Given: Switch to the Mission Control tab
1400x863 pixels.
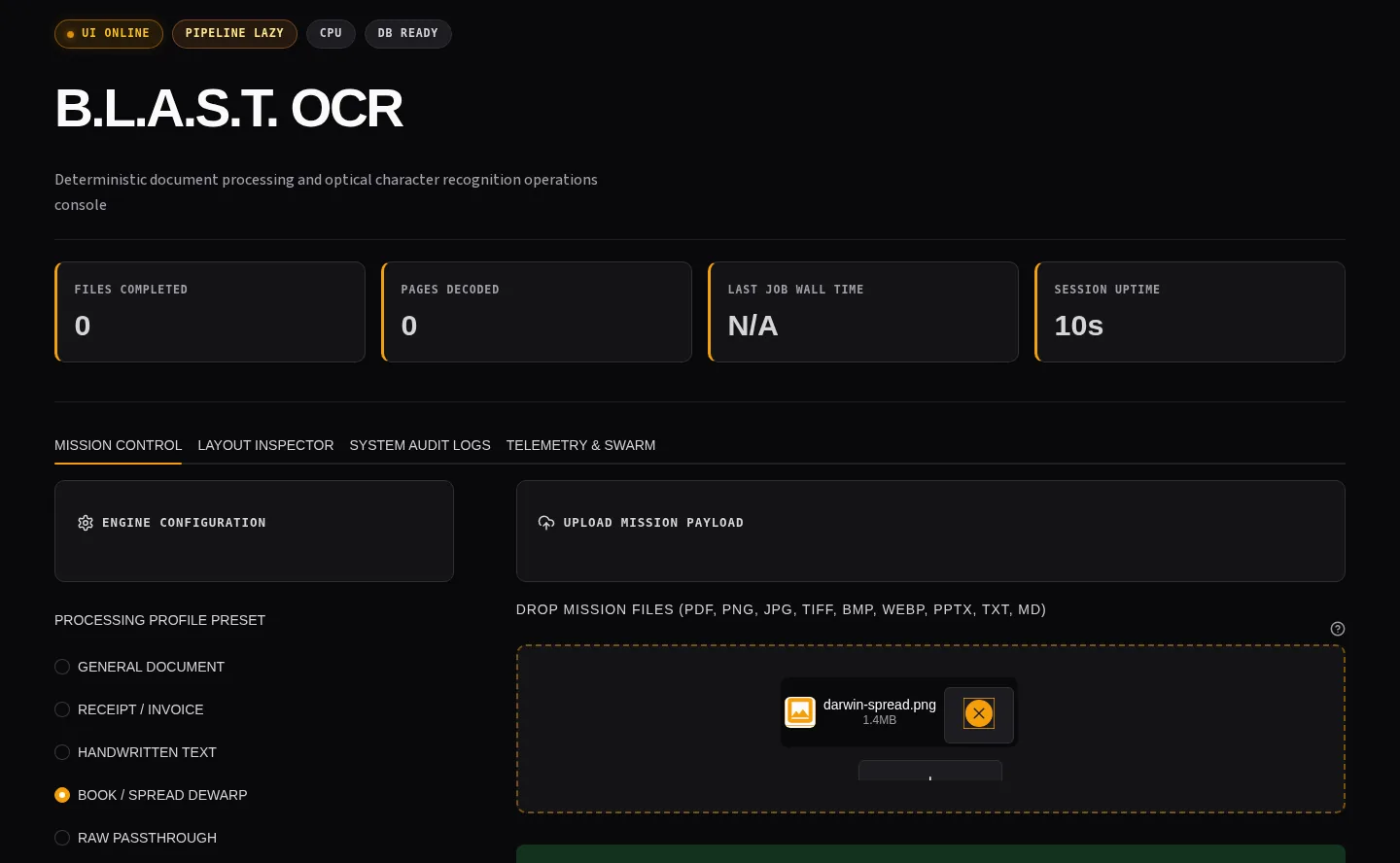Looking at the screenshot, I should click(x=118, y=445).
